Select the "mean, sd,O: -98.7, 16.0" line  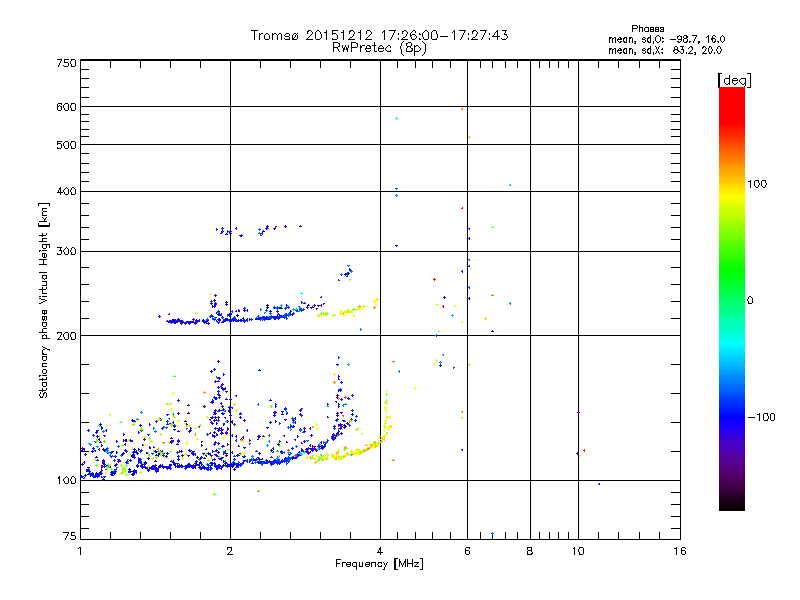[x=666, y=39]
